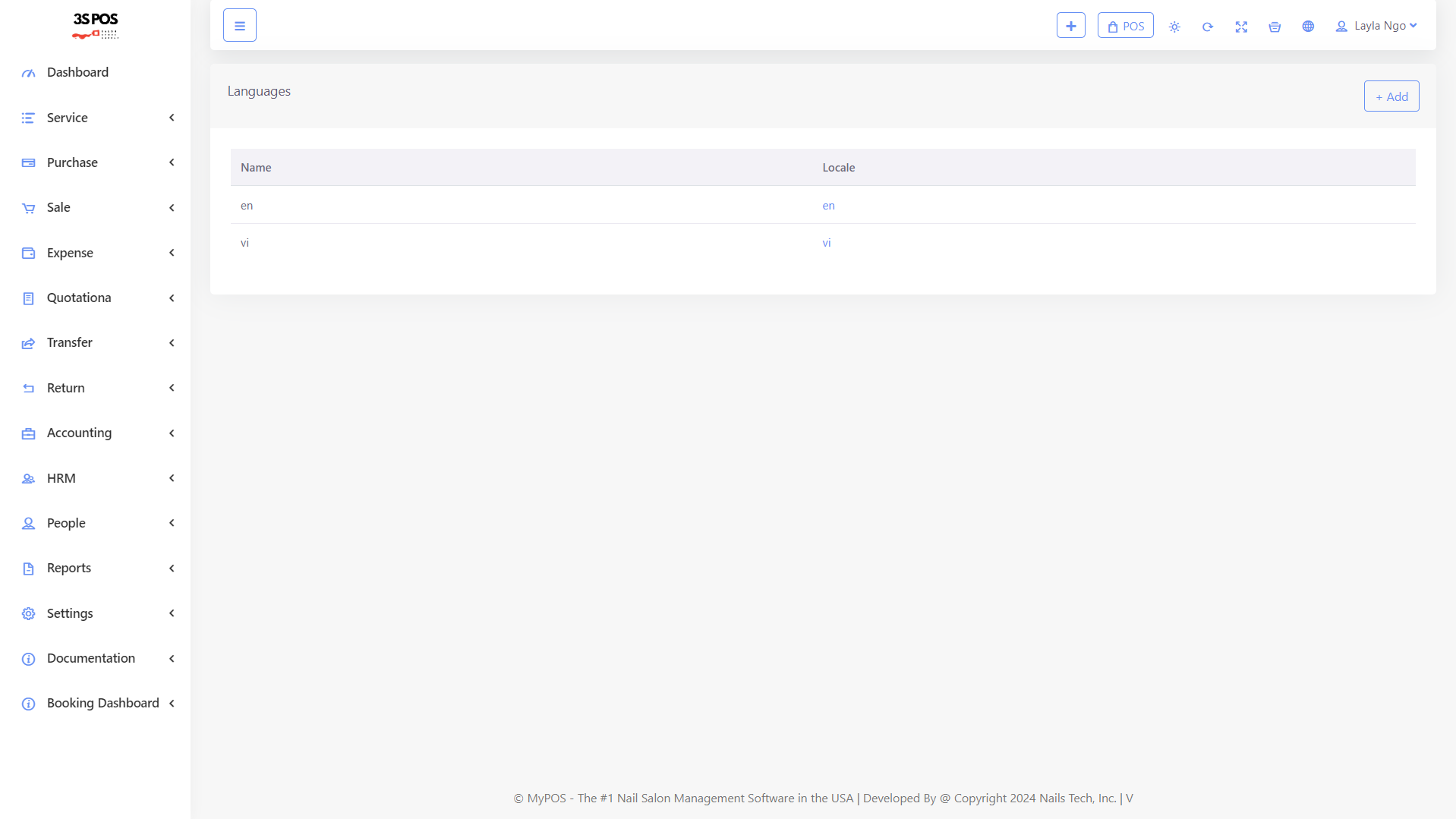
Task: Open the Layla Ngo user dropdown
Action: pos(1376,26)
